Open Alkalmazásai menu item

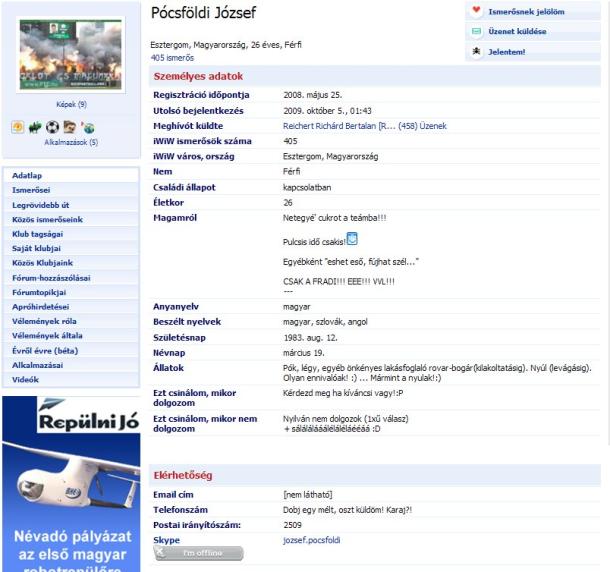[x=71, y=365]
